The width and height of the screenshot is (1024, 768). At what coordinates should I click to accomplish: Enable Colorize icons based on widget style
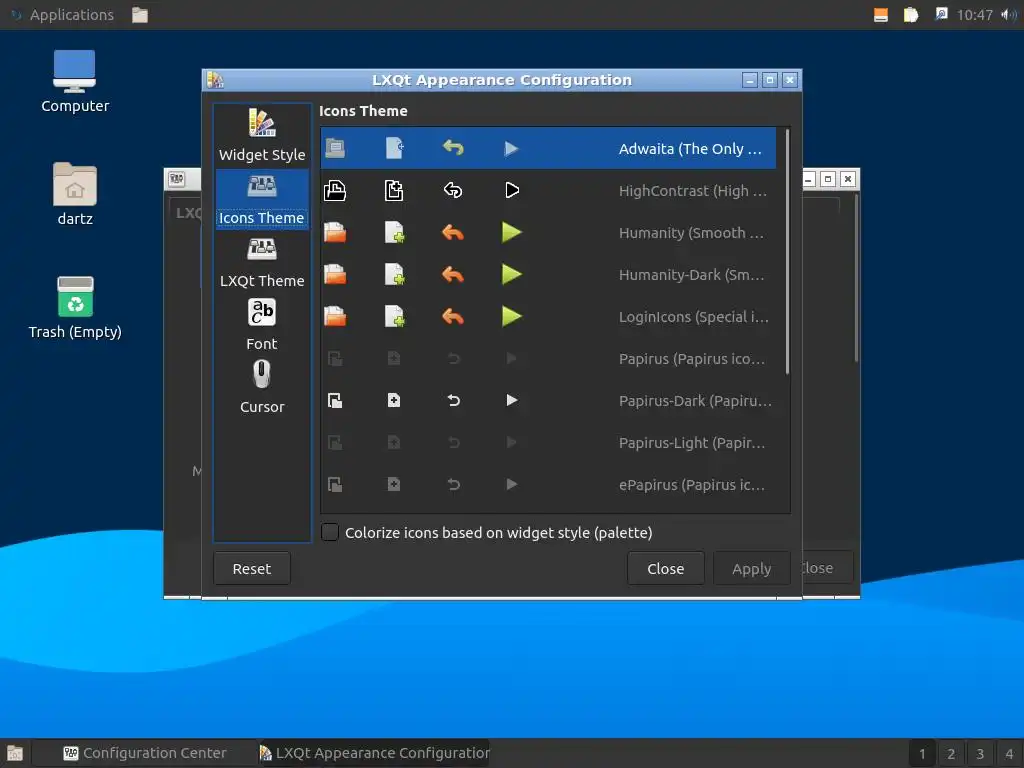click(x=330, y=532)
